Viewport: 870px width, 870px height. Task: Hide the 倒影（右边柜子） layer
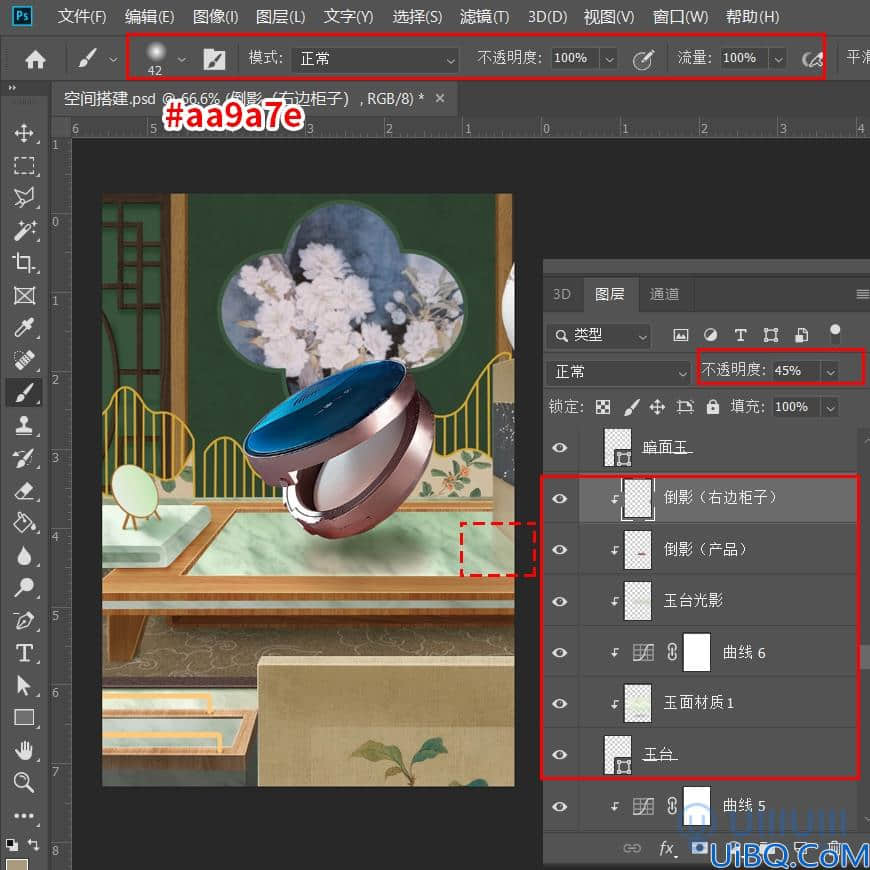tap(560, 498)
